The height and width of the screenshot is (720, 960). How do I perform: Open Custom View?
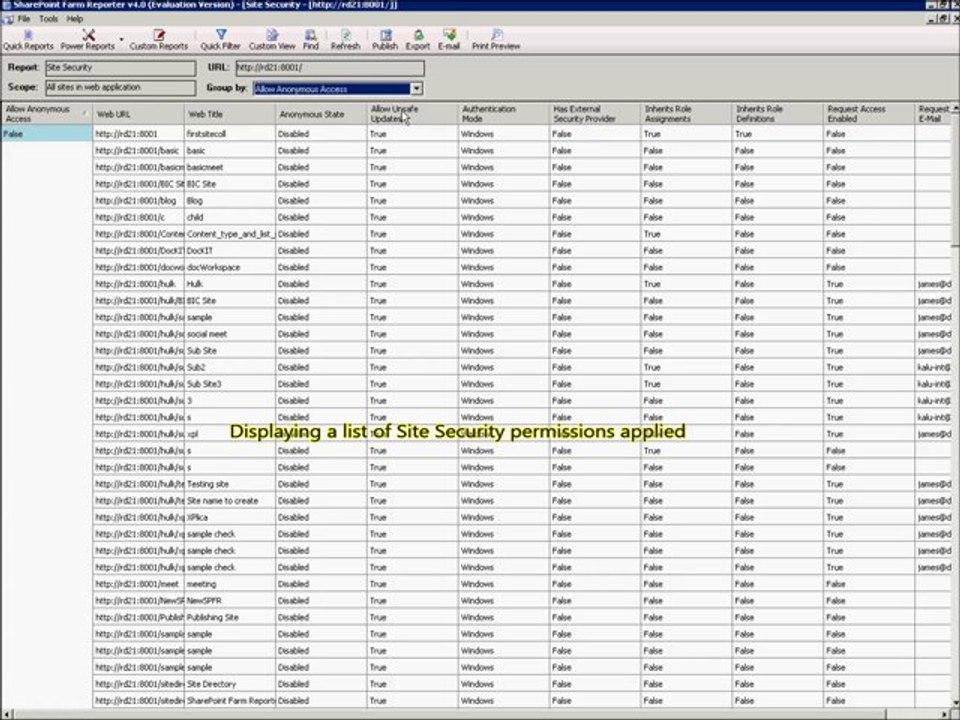click(272, 40)
